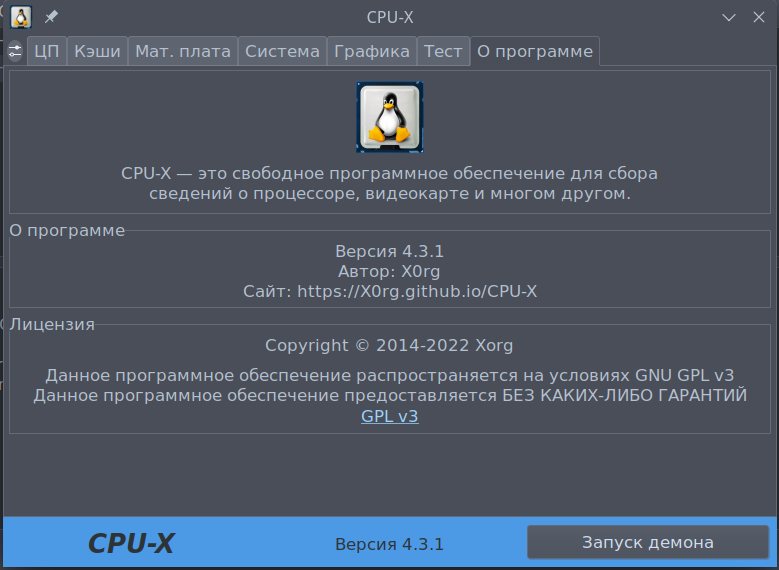Select the О программе tab
The image size is (779, 570).
tap(535, 51)
